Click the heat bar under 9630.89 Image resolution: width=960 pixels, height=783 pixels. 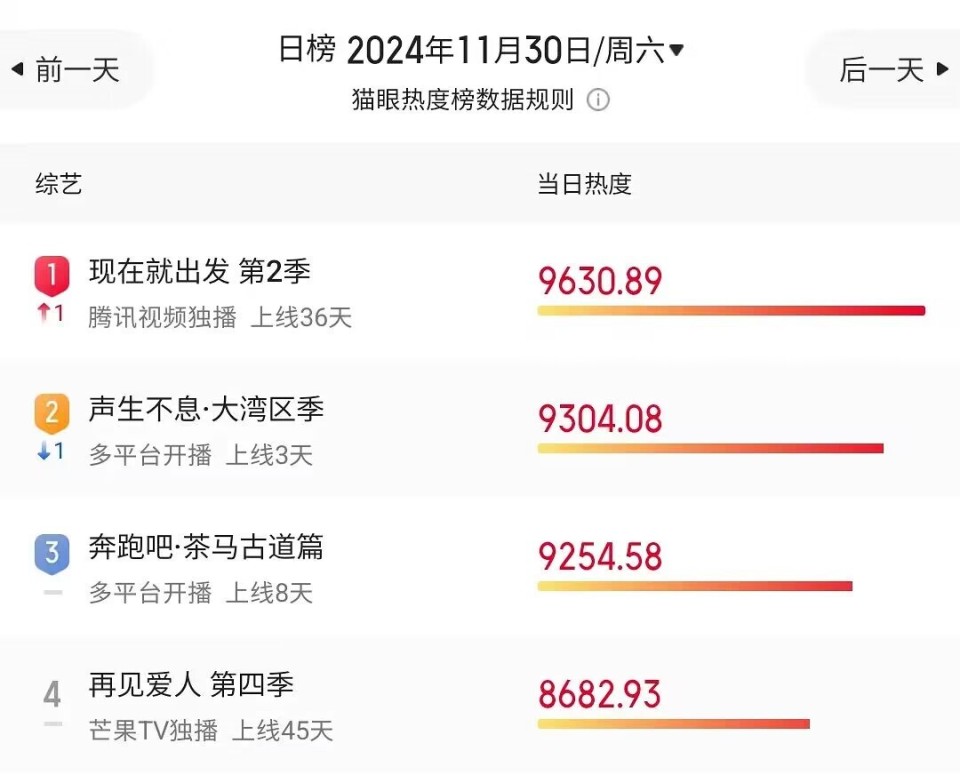click(730, 310)
